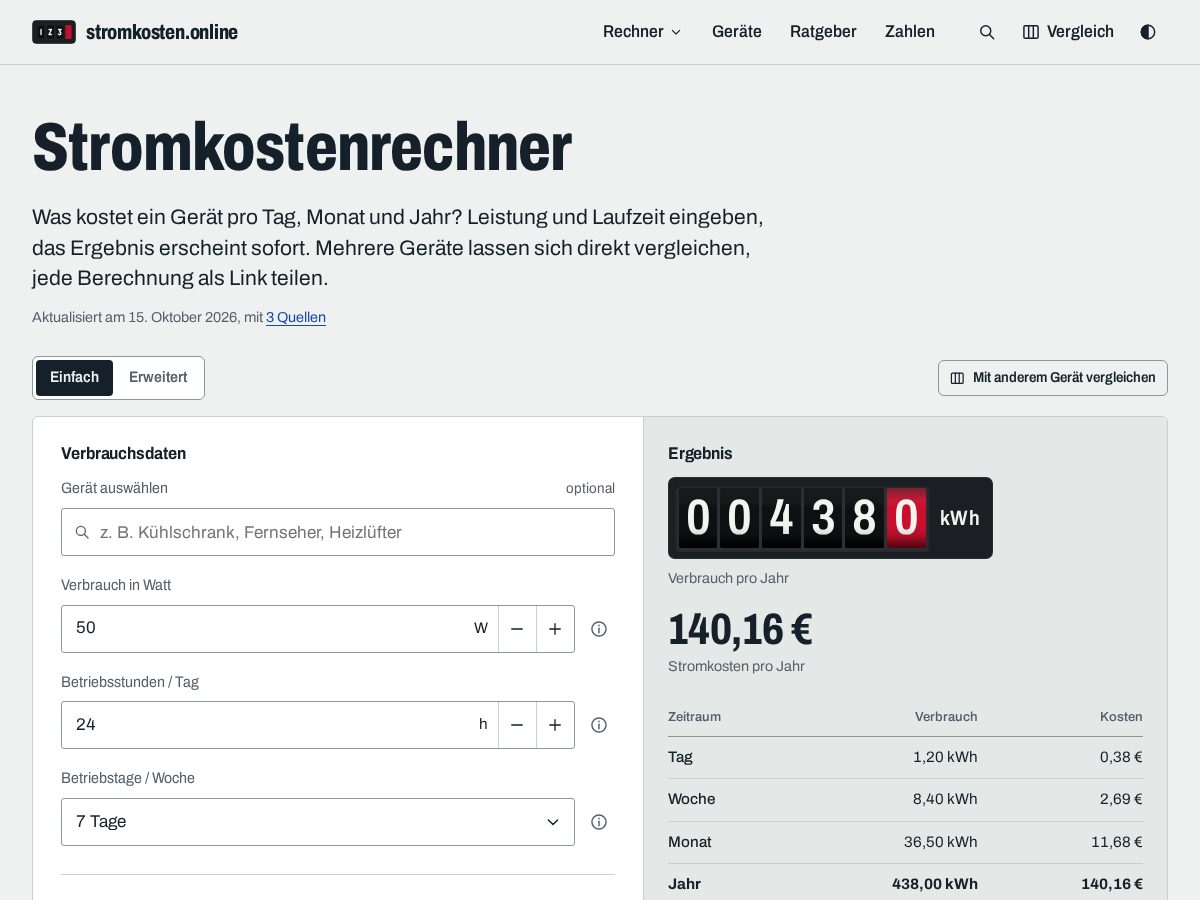Click the Jahr consumption 438,00 kWh

(x=935, y=884)
